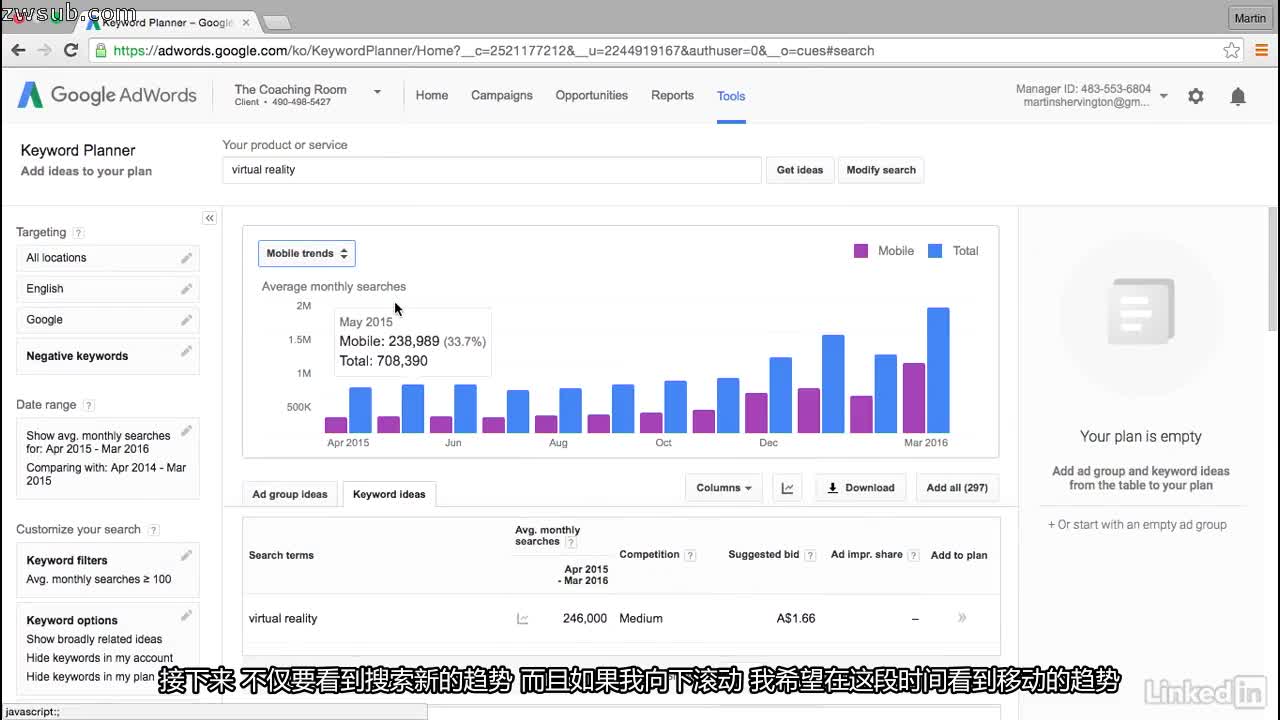1280x720 pixels.
Task: Bookmark page with the star icon
Action: tap(1232, 50)
